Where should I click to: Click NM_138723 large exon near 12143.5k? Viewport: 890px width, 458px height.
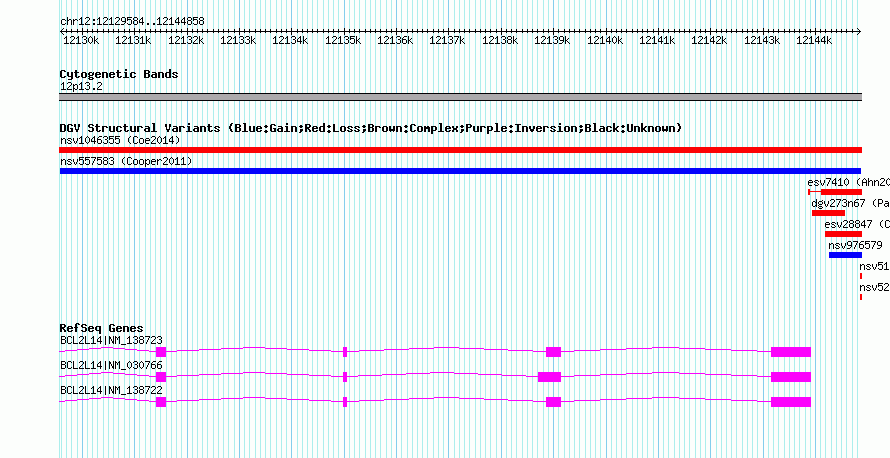[791, 352]
